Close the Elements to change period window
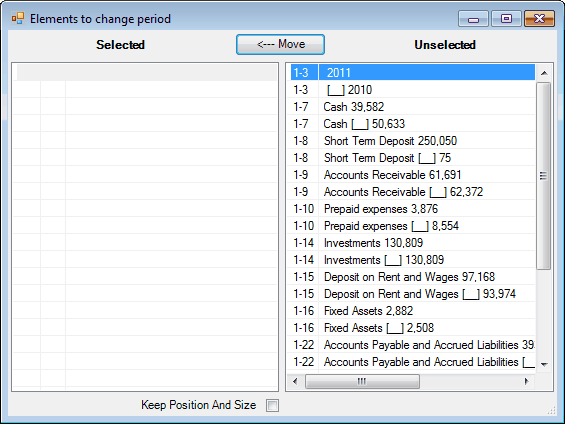 click(539, 19)
